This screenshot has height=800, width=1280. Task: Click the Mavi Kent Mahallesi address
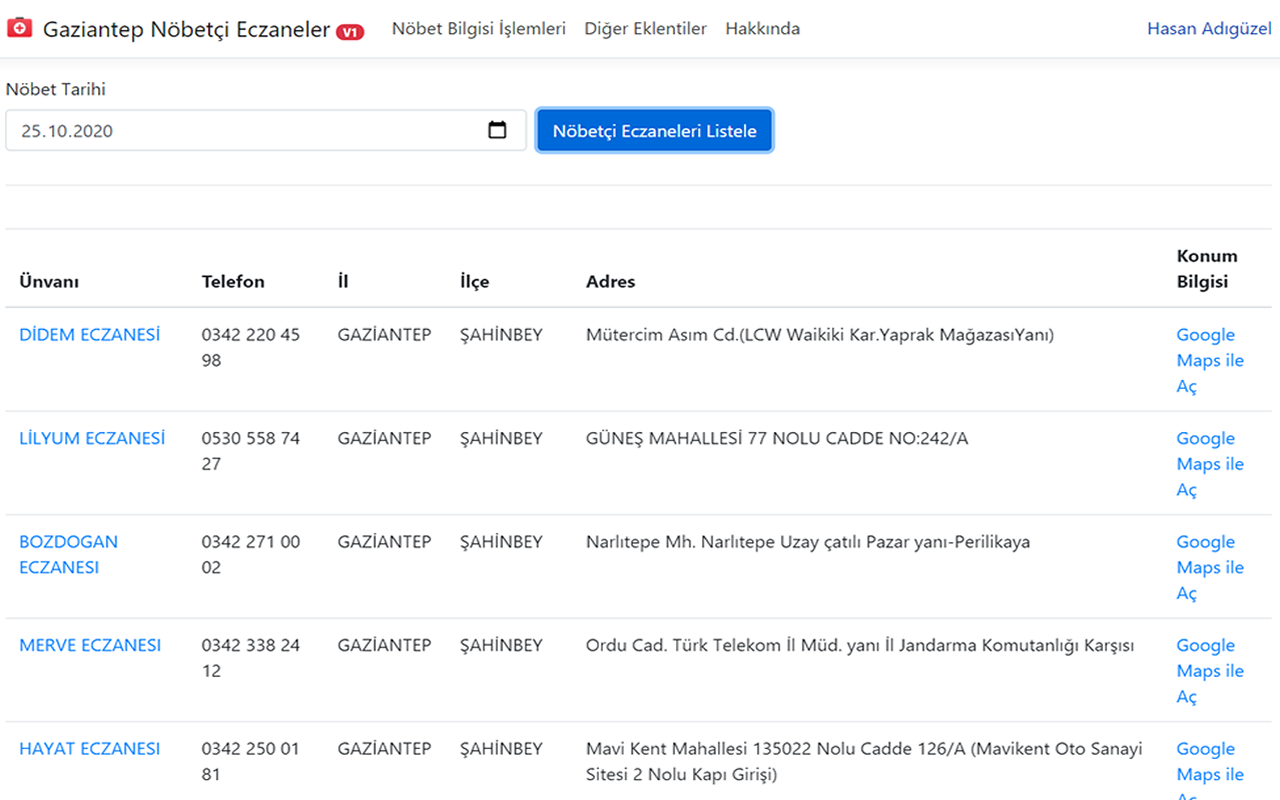[864, 761]
